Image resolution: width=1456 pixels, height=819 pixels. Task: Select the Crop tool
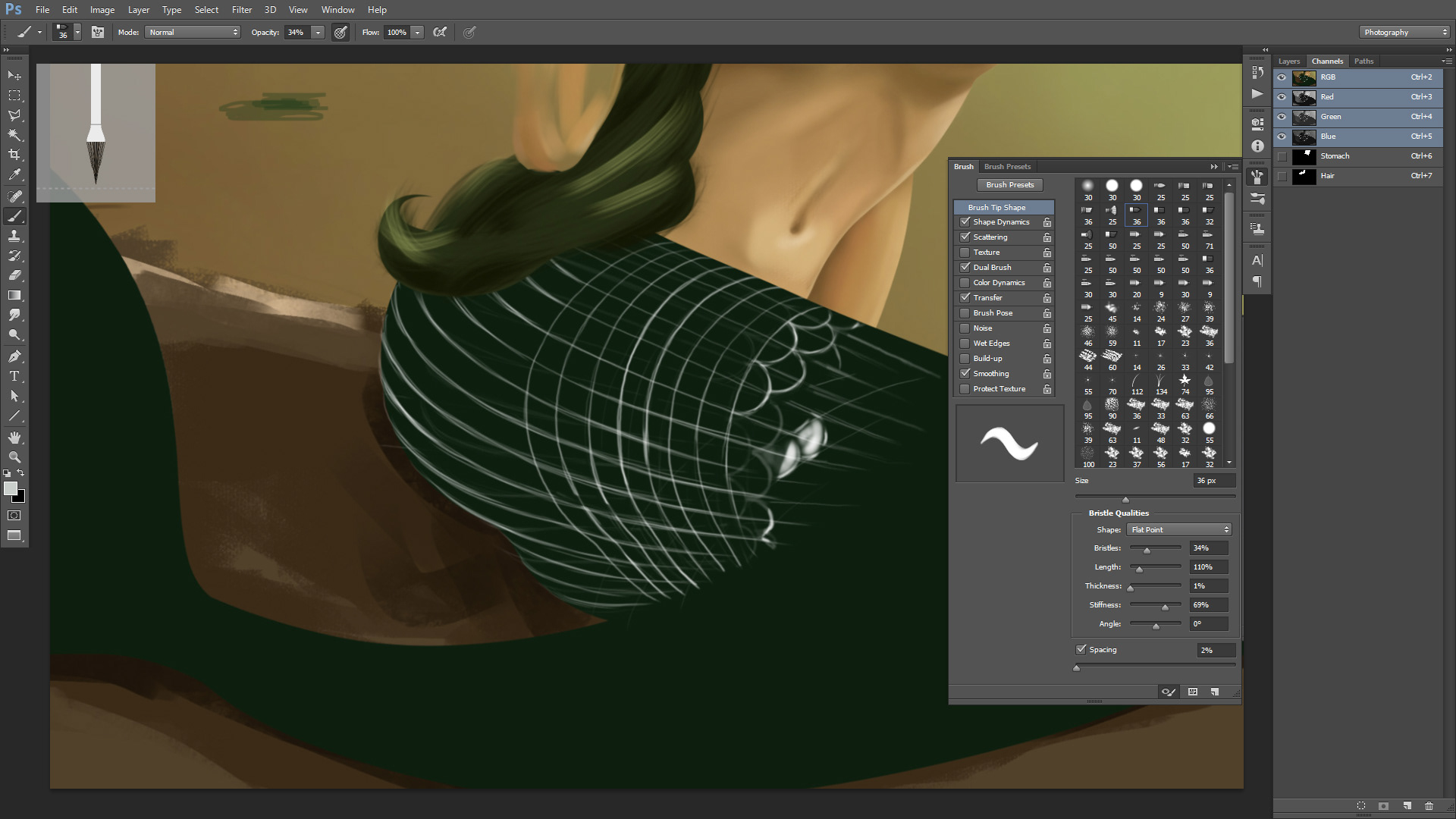(14, 155)
